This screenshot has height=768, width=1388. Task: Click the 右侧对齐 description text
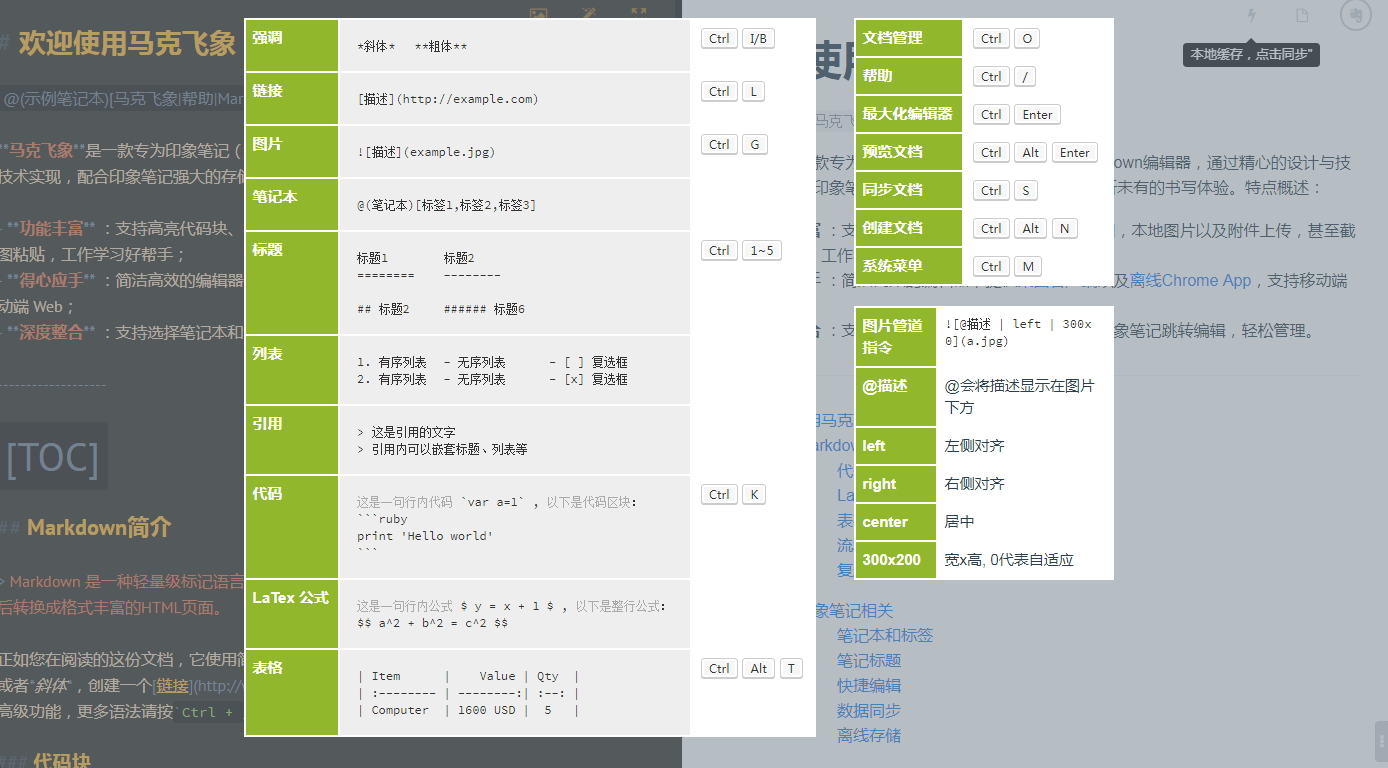[x=975, y=483]
